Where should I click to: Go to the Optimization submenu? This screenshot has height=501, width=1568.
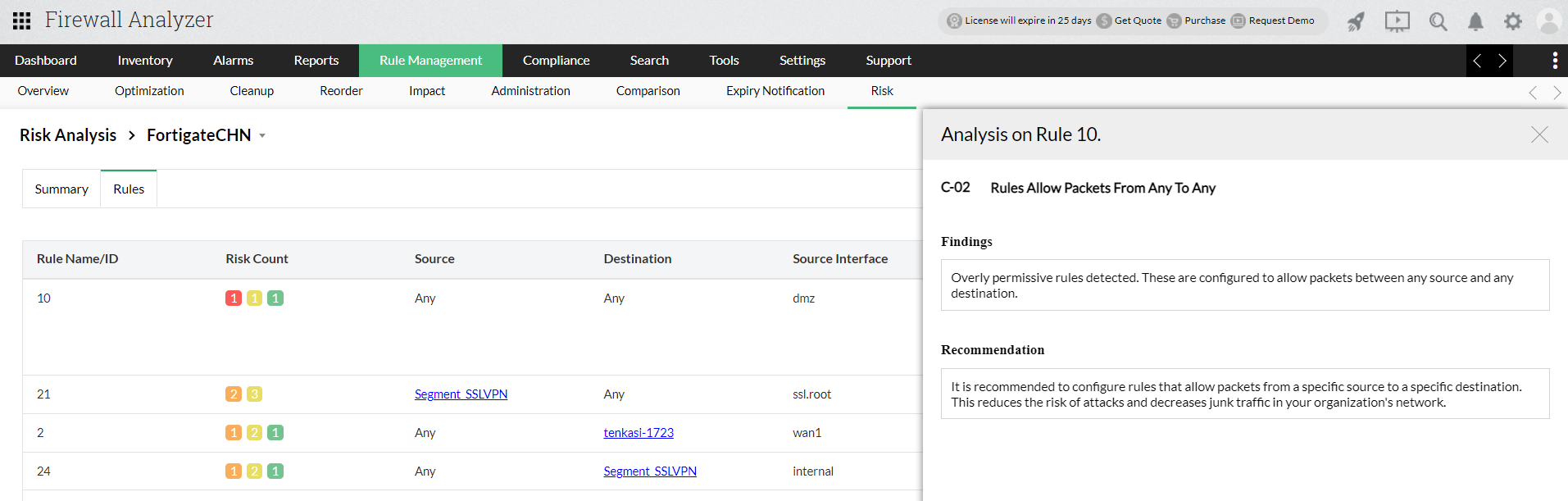[149, 91]
